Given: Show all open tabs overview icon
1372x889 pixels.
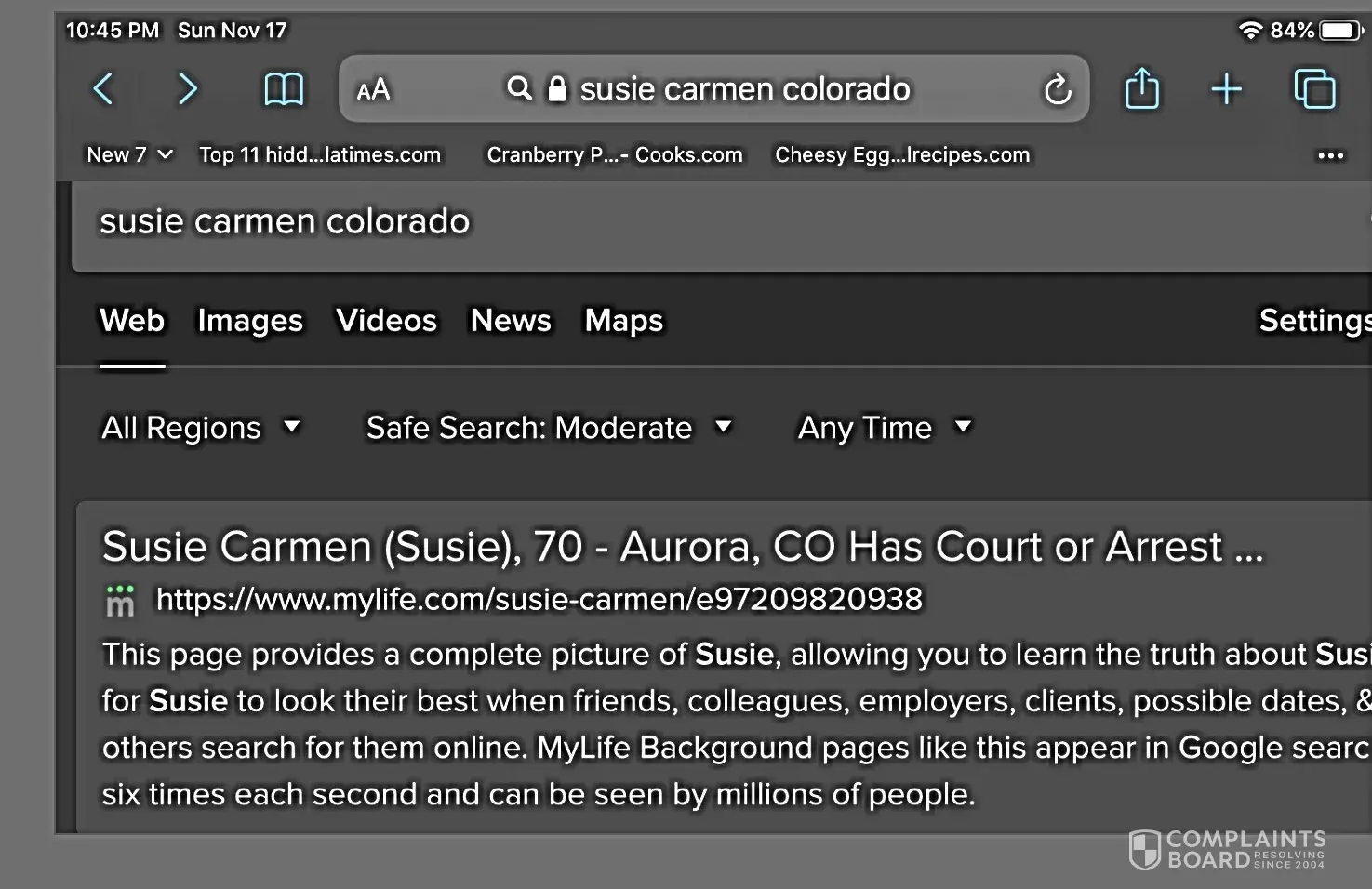Looking at the screenshot, I should click(1314, 90).
